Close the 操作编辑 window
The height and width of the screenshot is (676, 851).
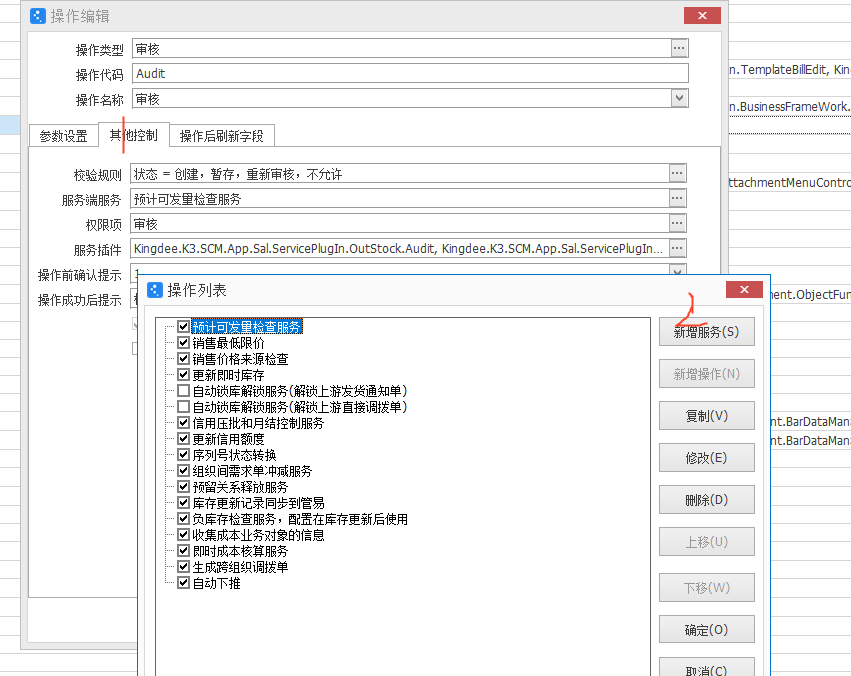coord(702,16)
